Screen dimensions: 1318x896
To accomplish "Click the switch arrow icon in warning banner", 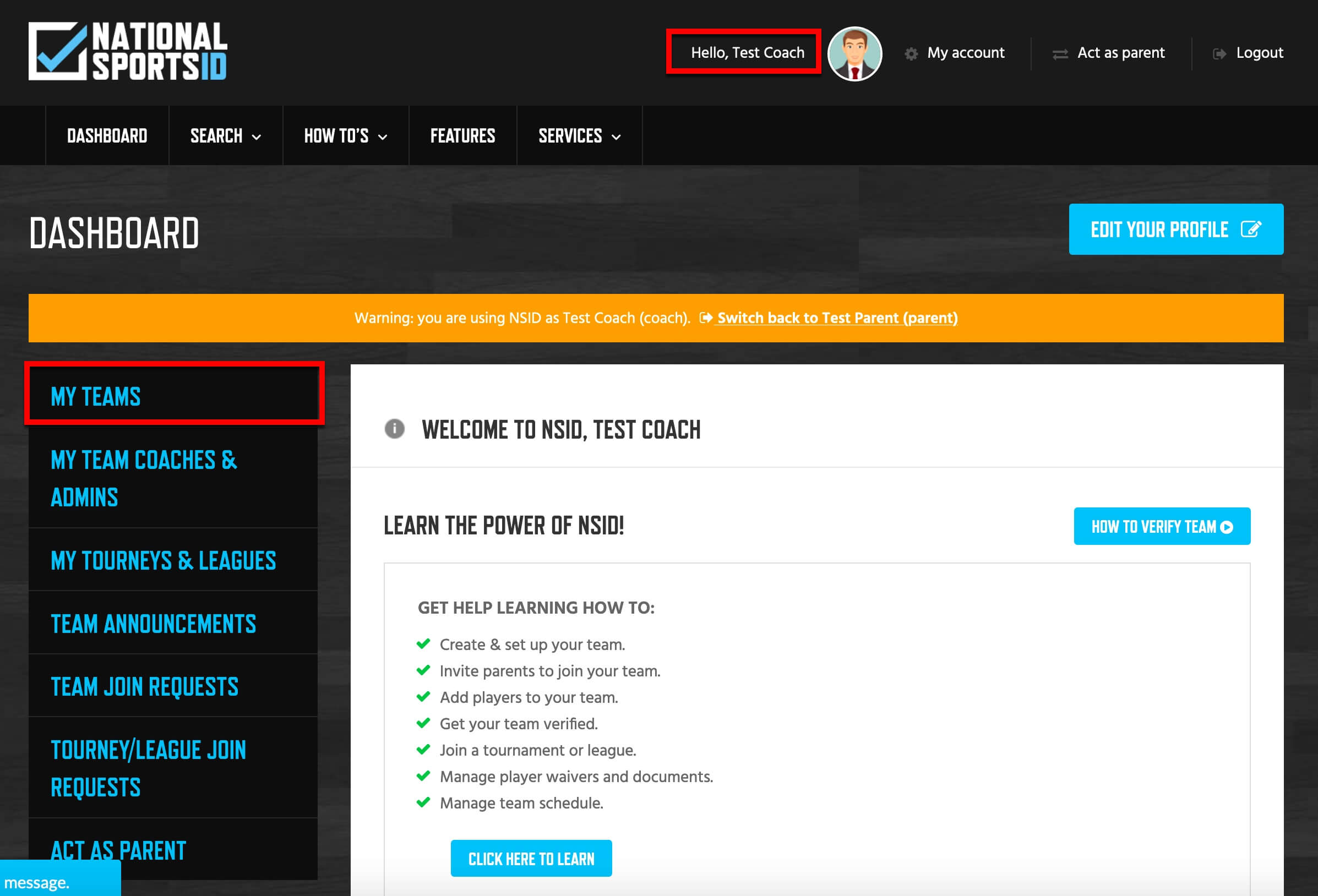I will 705,318.
